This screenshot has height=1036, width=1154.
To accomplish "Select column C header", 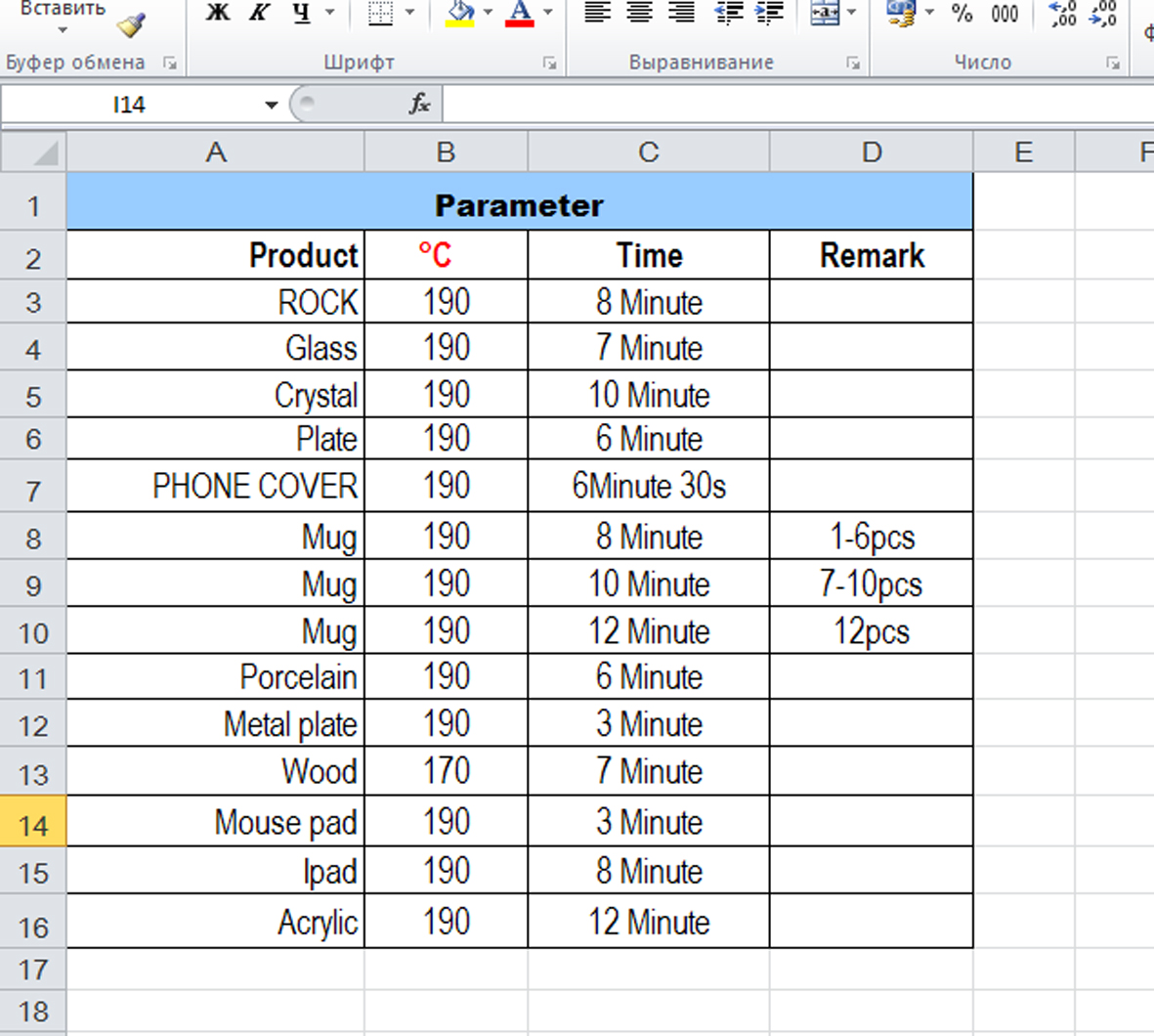I will click(649, 152).
